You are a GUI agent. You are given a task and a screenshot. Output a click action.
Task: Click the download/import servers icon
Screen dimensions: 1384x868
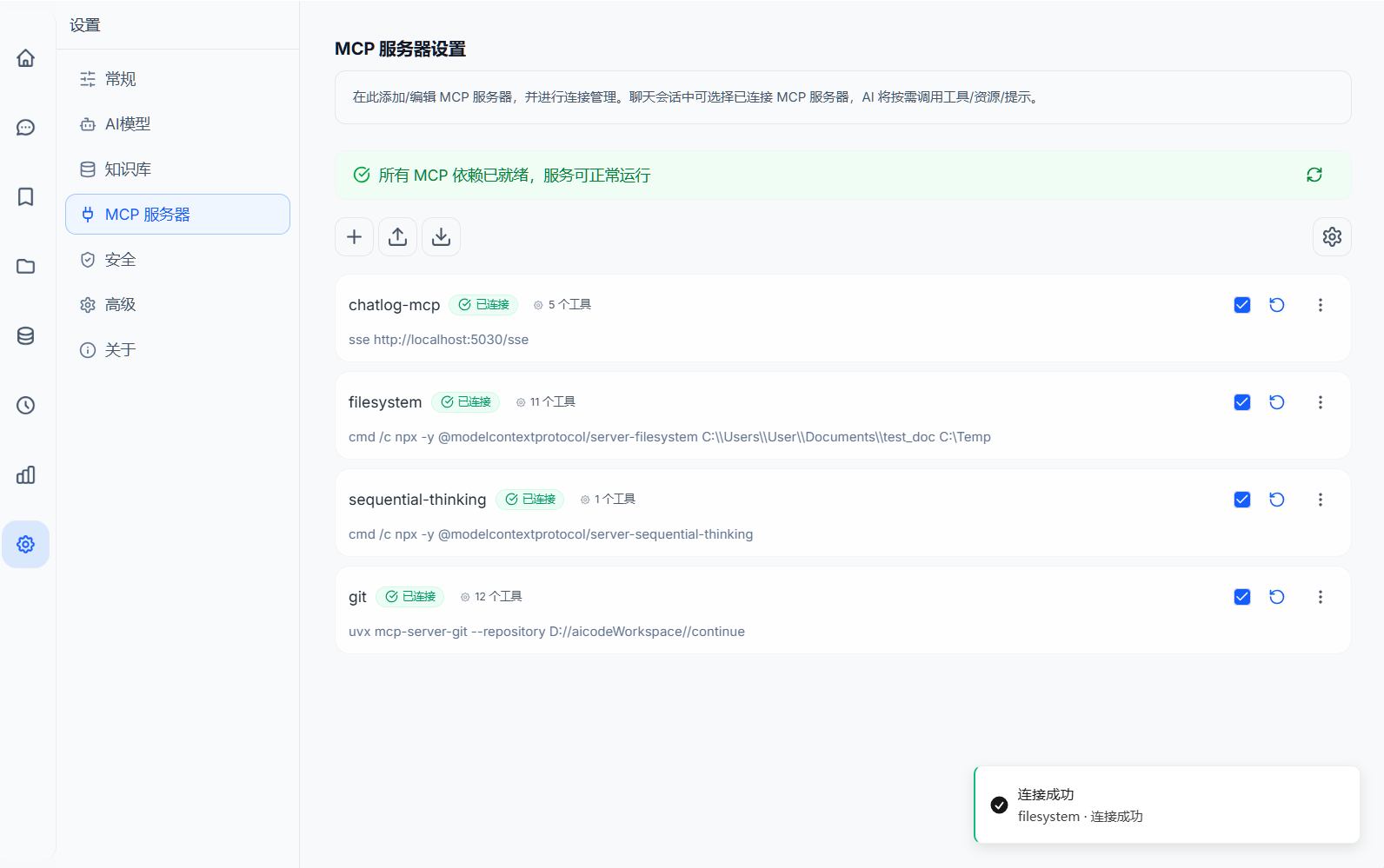[x=441, y=237]
